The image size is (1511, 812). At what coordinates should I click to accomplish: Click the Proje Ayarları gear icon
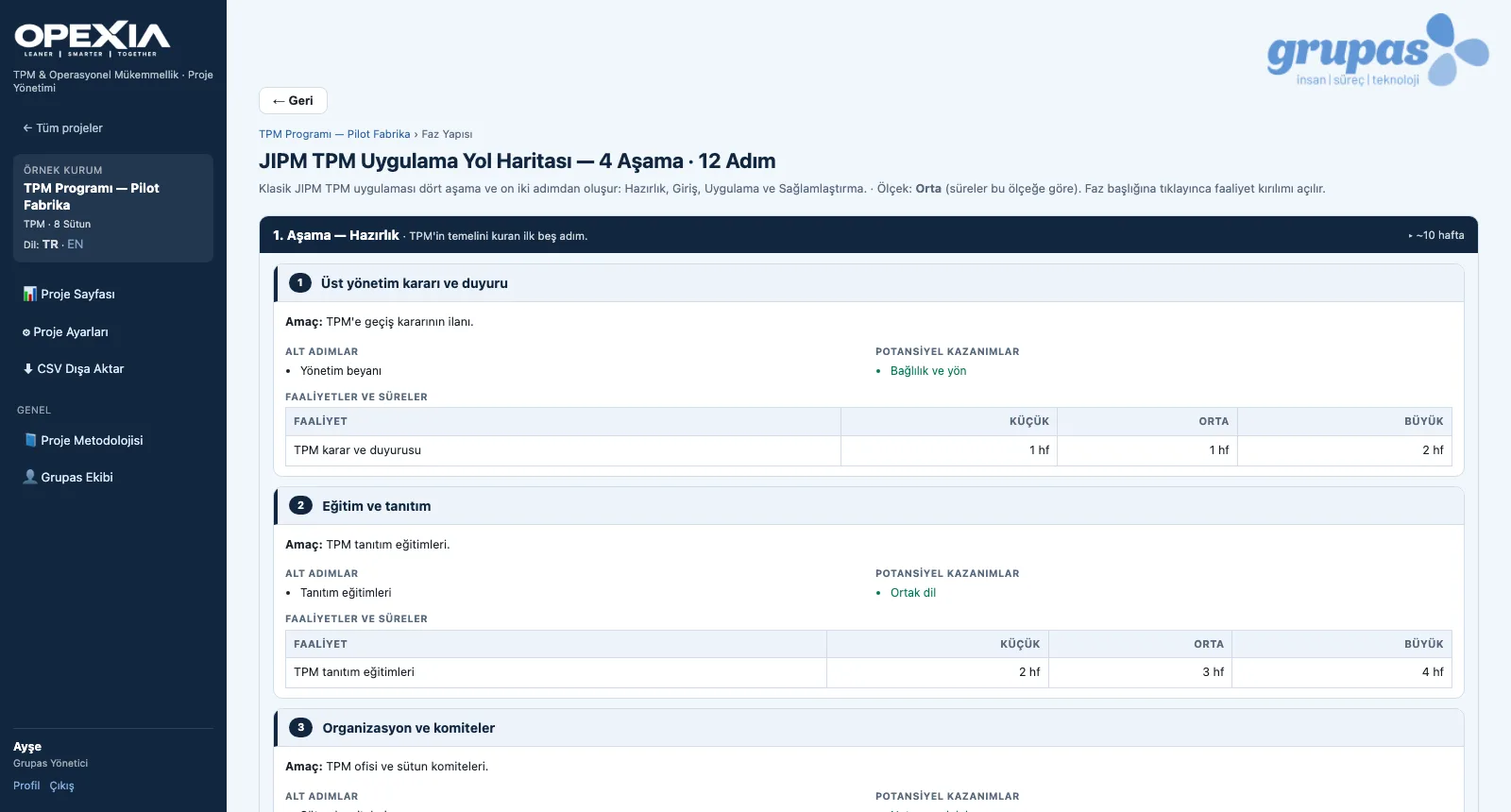[26, 332]
